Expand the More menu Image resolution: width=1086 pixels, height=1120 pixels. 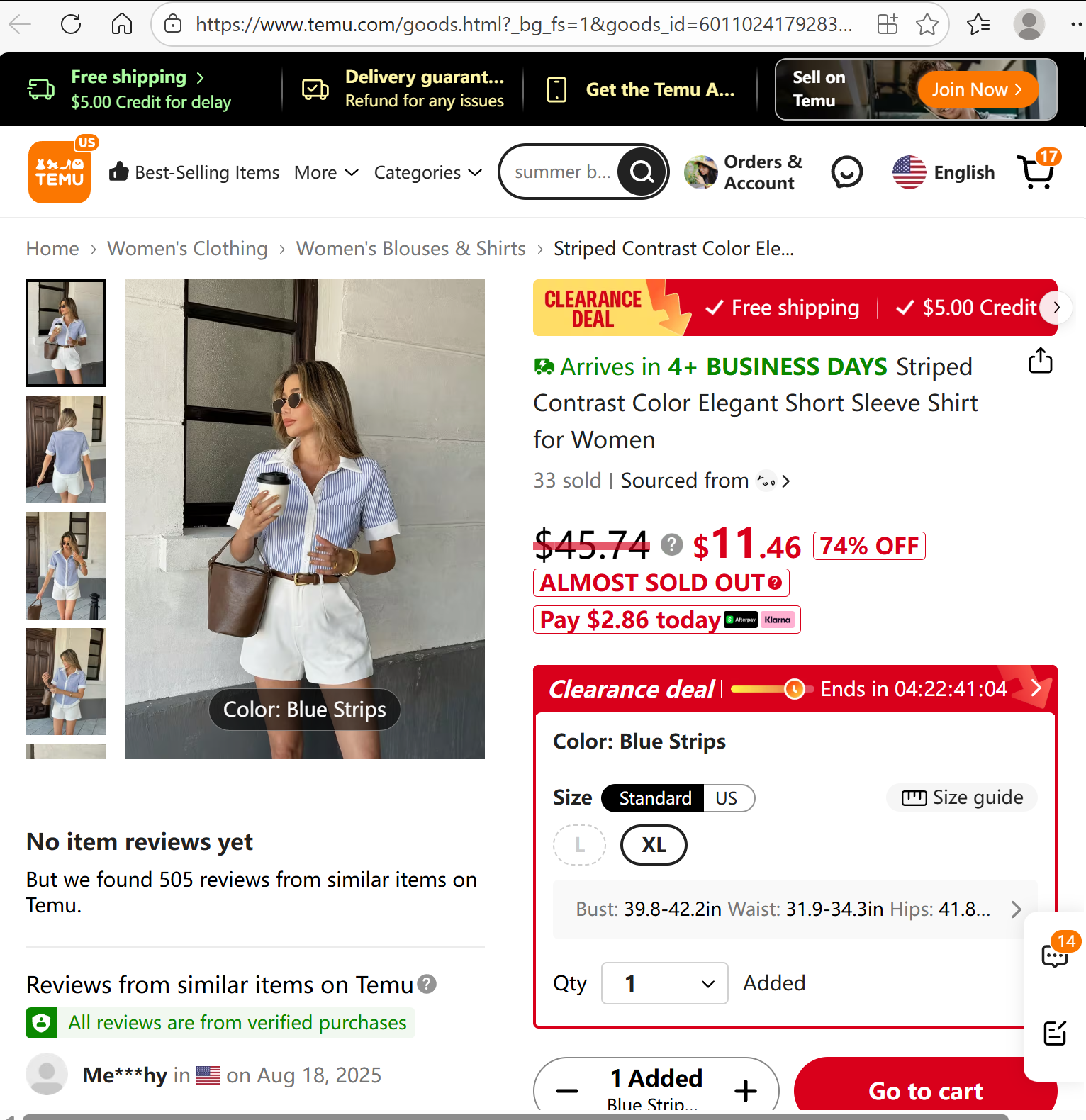327,172
